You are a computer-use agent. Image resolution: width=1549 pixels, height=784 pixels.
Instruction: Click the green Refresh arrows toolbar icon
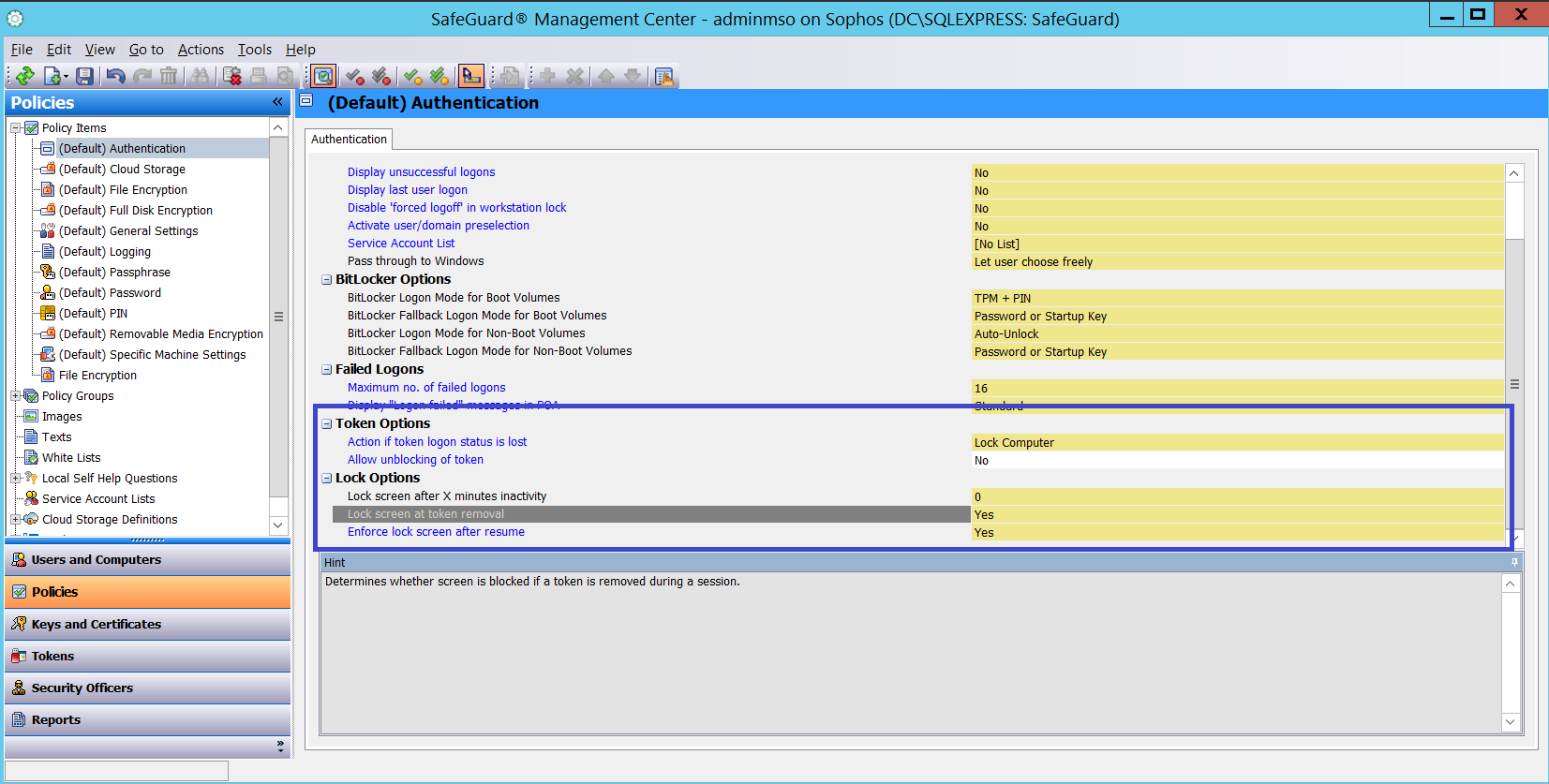[x=25, y=76]
